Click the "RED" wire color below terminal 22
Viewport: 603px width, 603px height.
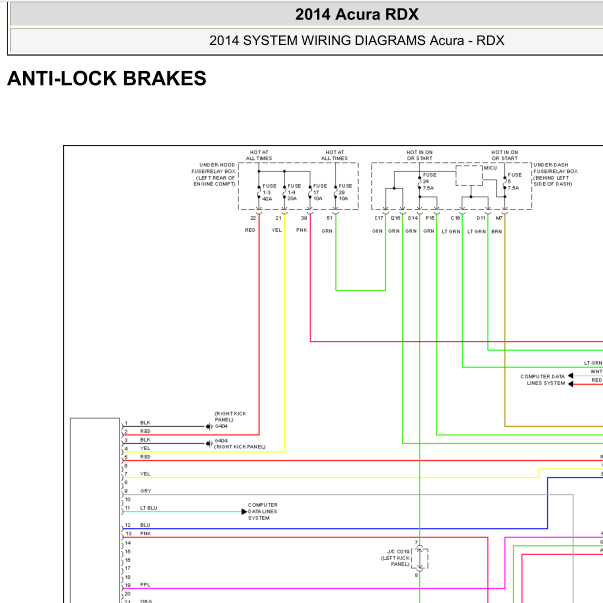(x=250, y=230)
